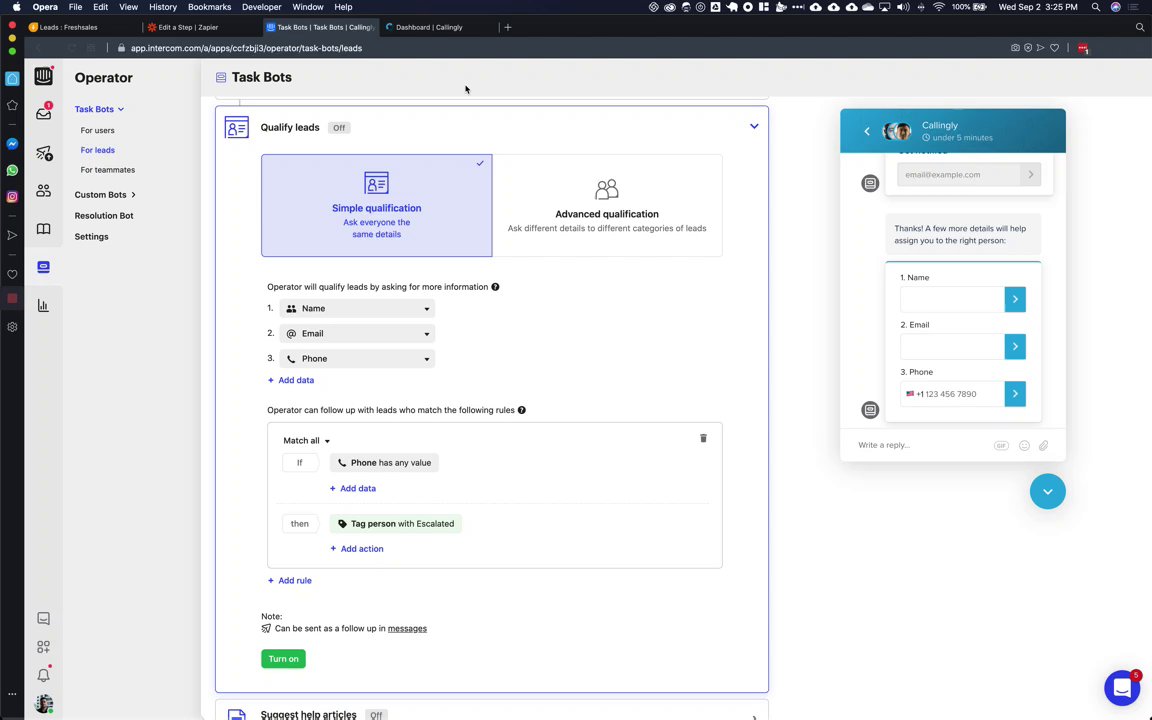The height and width of the screenshot is (720, 1152).
Task: Open Operator Settings in sidebar
Action: pos(91,237)
